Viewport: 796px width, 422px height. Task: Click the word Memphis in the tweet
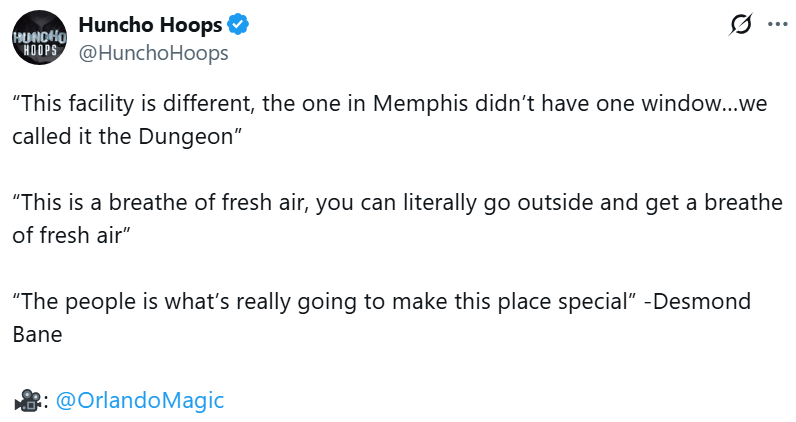[420, 104]
